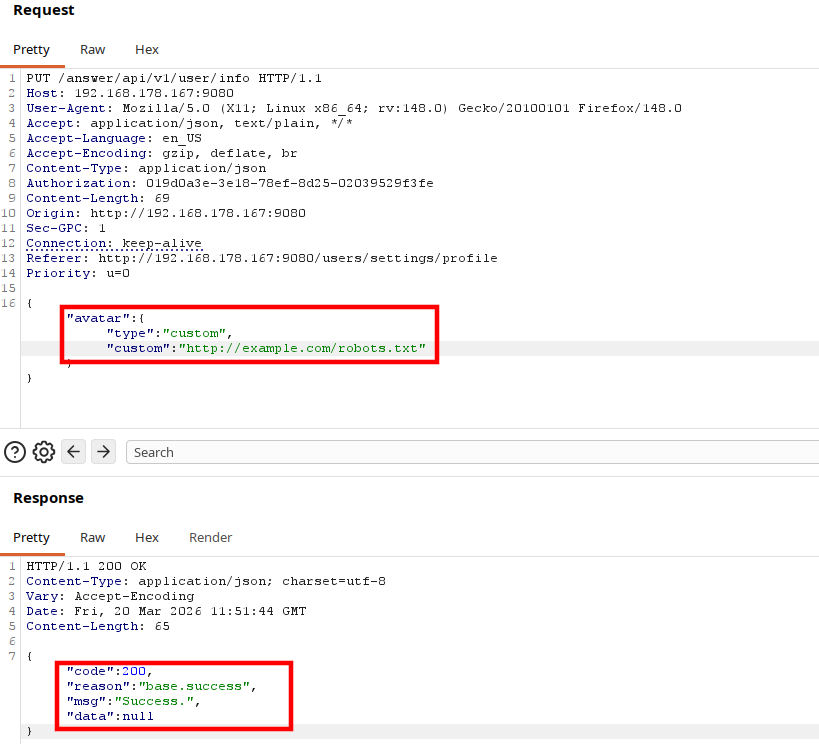Click the PUT request line
Screen dimensions: 819x744
coord(174,78)
